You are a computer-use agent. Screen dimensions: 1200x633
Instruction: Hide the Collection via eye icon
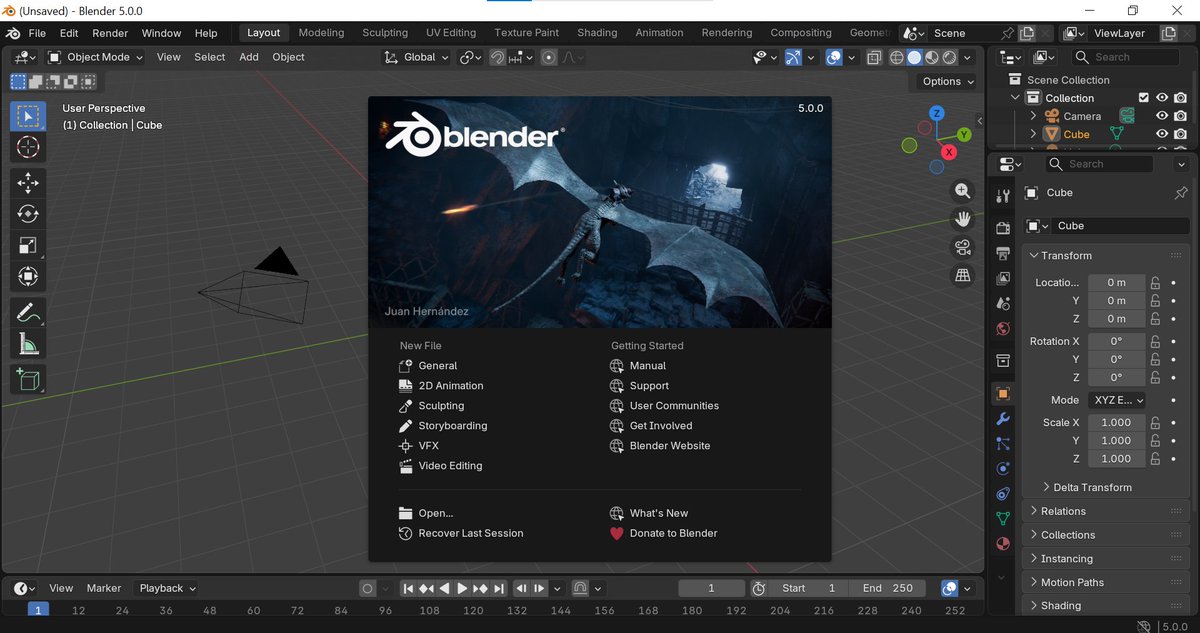[x=1162, y=98]
